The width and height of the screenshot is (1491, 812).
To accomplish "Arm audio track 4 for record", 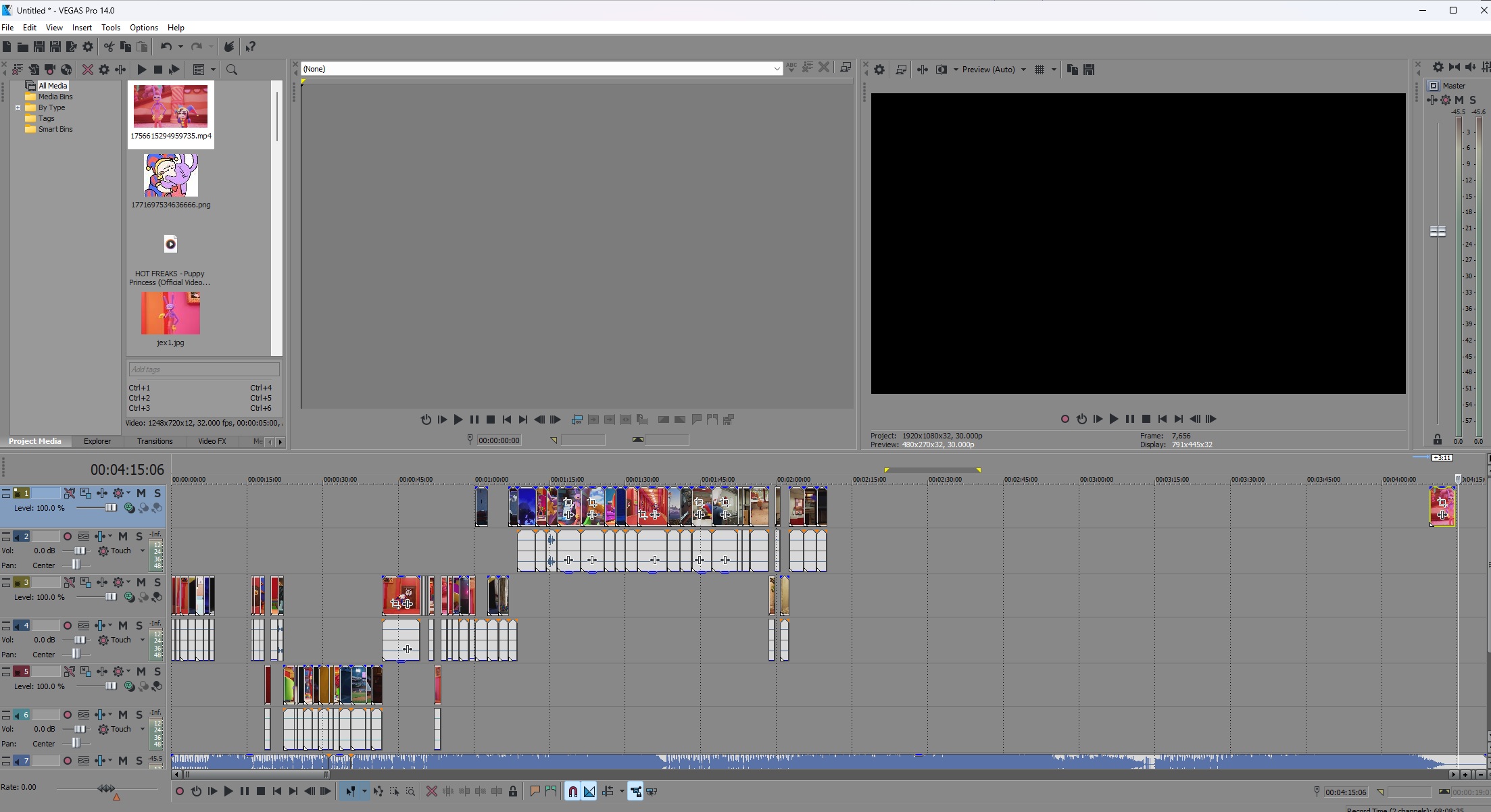I will point(68,626).
